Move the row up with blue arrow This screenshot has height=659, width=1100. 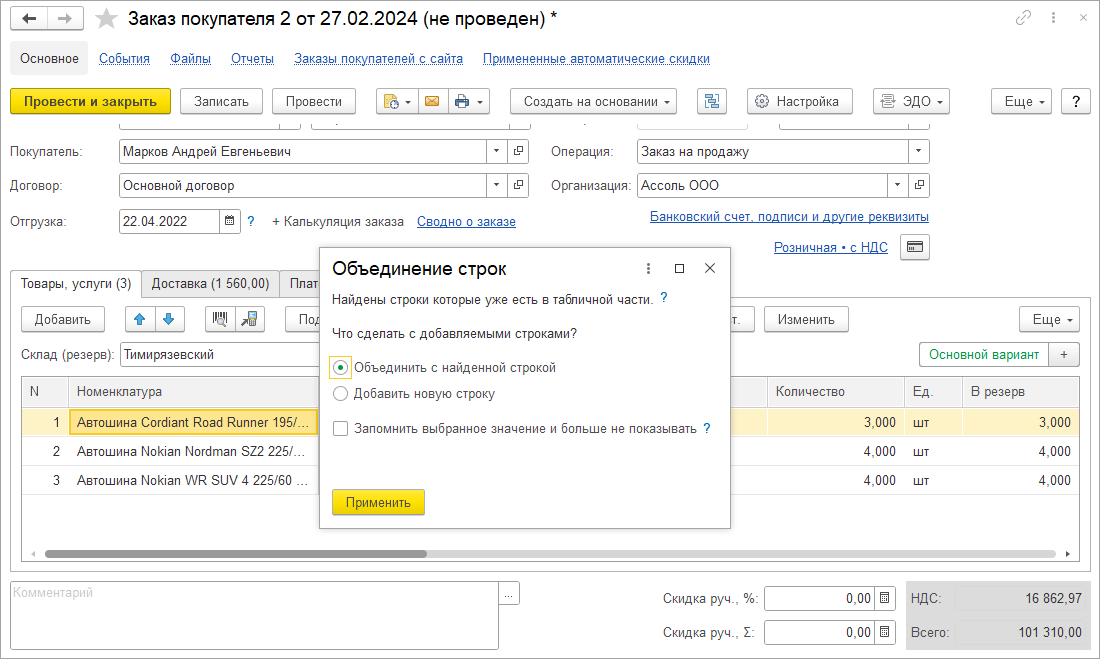coord(140,319)
